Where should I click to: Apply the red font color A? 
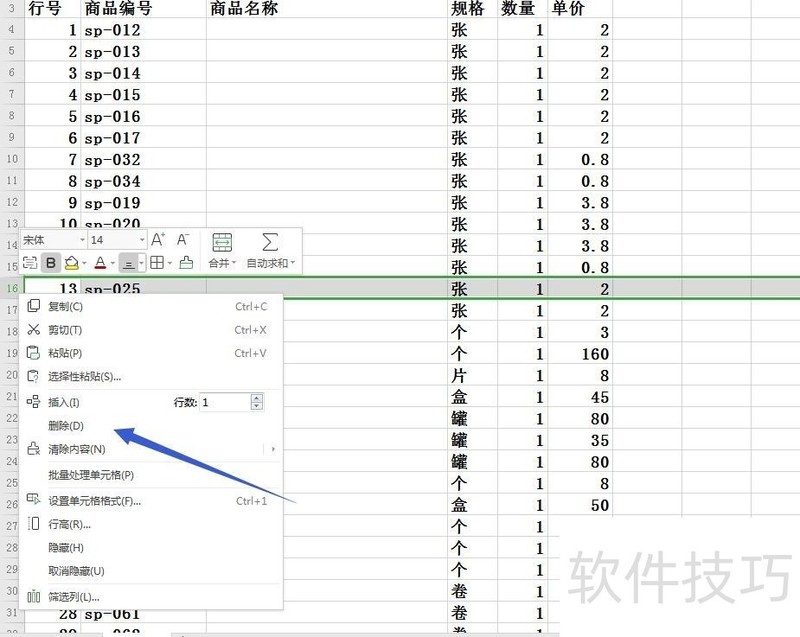pos(100,263)
